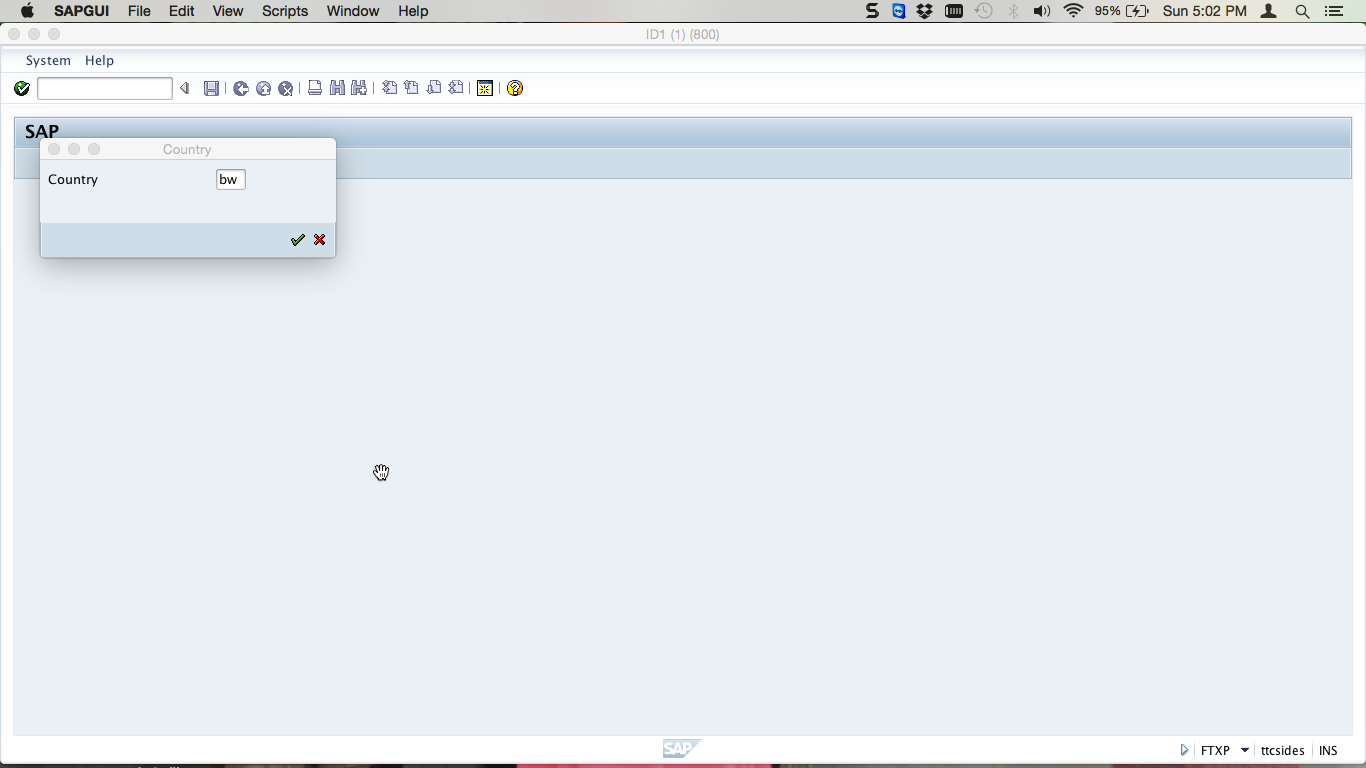
Task: Click the Back arrow toolbar icon
Action: click(x=241, y=89)
